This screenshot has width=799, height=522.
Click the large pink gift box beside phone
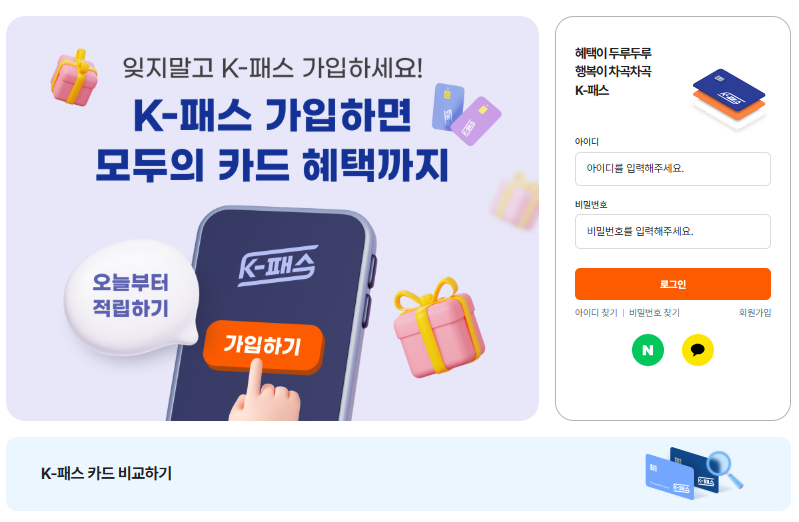point(439,328)
